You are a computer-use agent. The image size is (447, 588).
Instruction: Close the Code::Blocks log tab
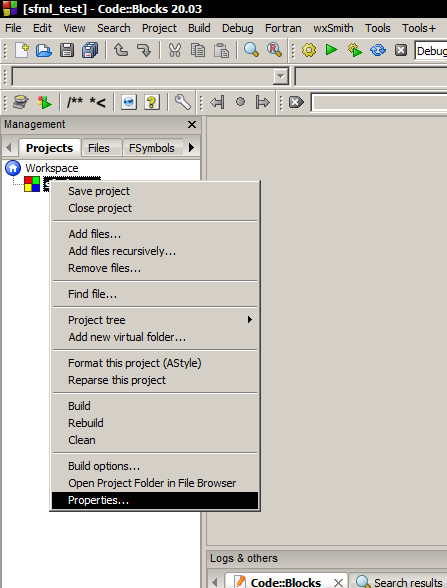(x=338, y=582)
